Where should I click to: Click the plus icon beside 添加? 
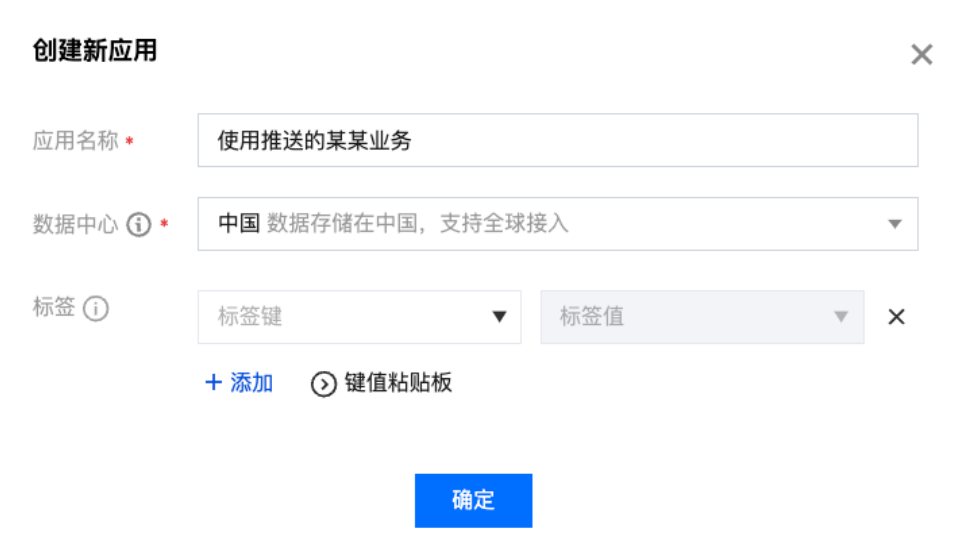pyautogui.click(x=213, y=382)
